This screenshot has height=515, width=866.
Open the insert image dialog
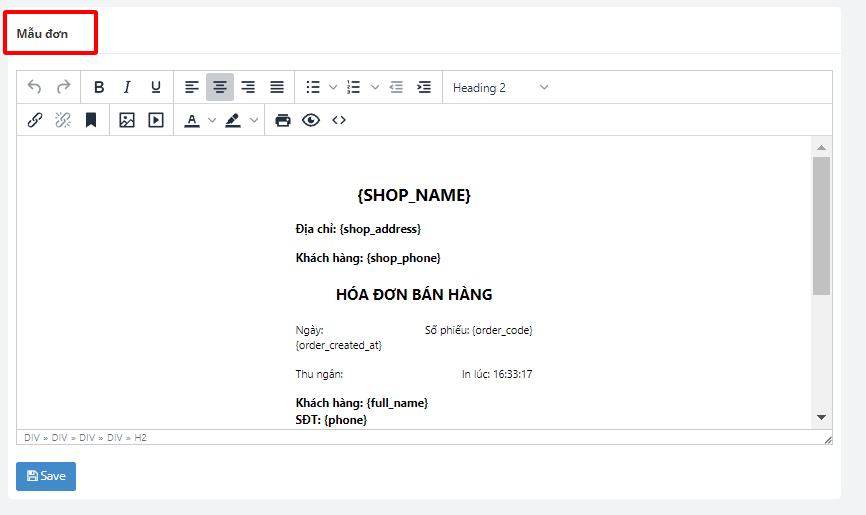[127, 120]
